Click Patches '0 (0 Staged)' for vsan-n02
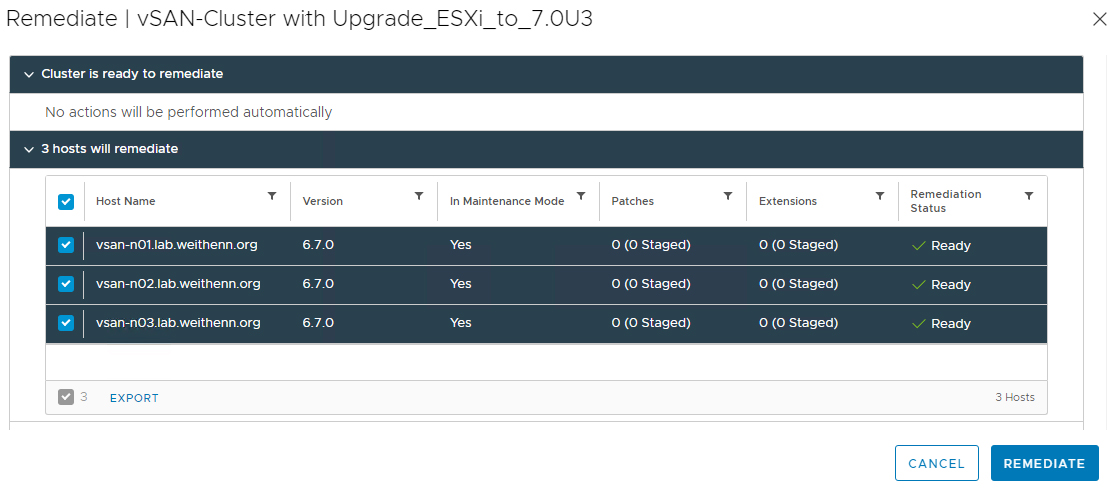Screen dimensions: 1107x488 (651, 284)
